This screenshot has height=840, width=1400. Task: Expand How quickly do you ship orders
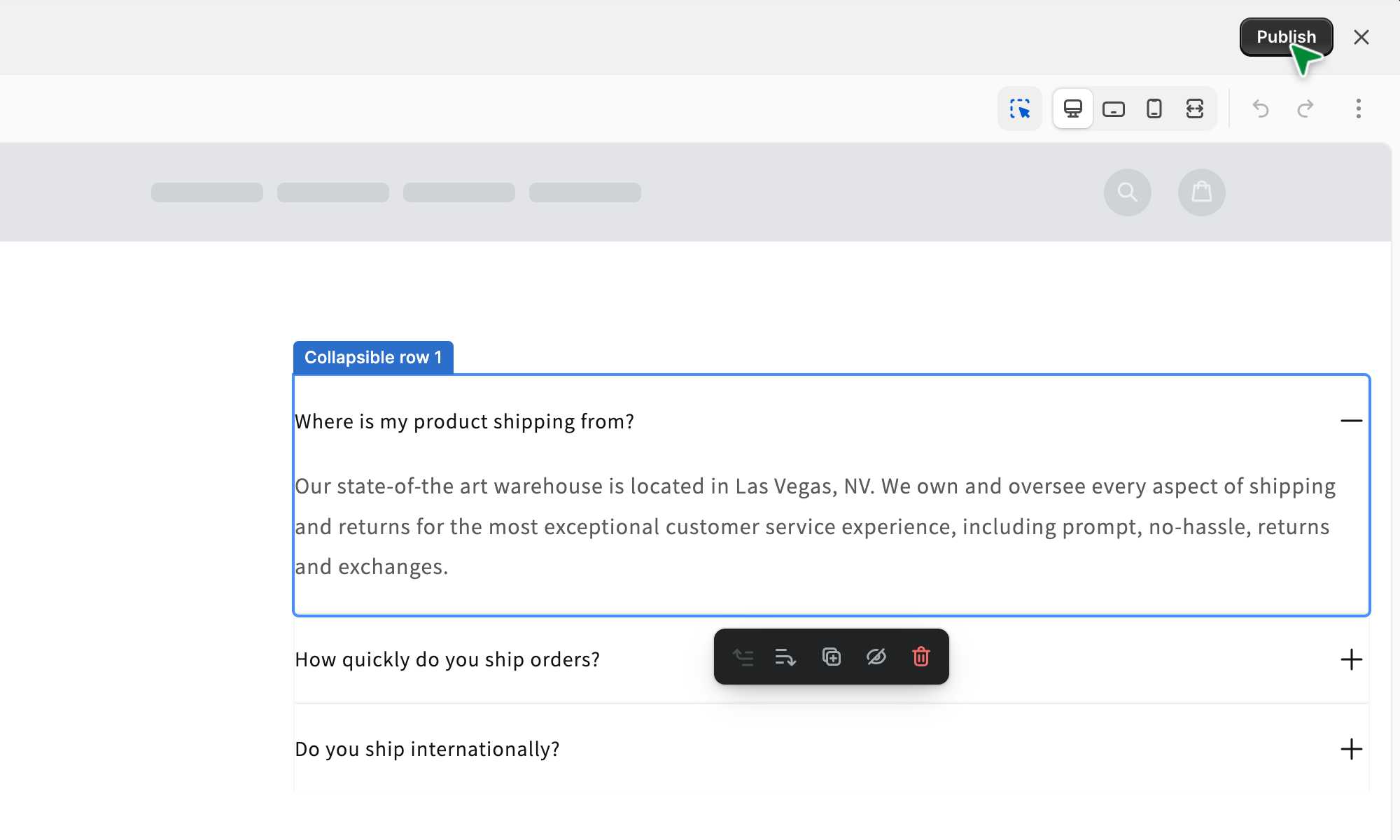[1351, 659]
